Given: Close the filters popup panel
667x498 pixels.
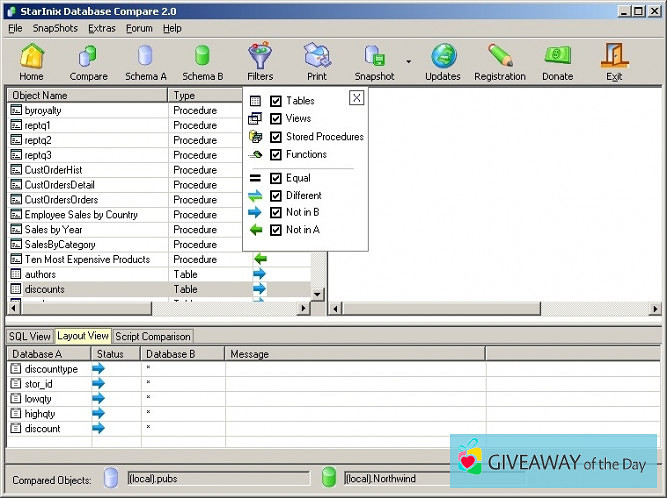Looking at the screenshot, I should click(356, 98).
